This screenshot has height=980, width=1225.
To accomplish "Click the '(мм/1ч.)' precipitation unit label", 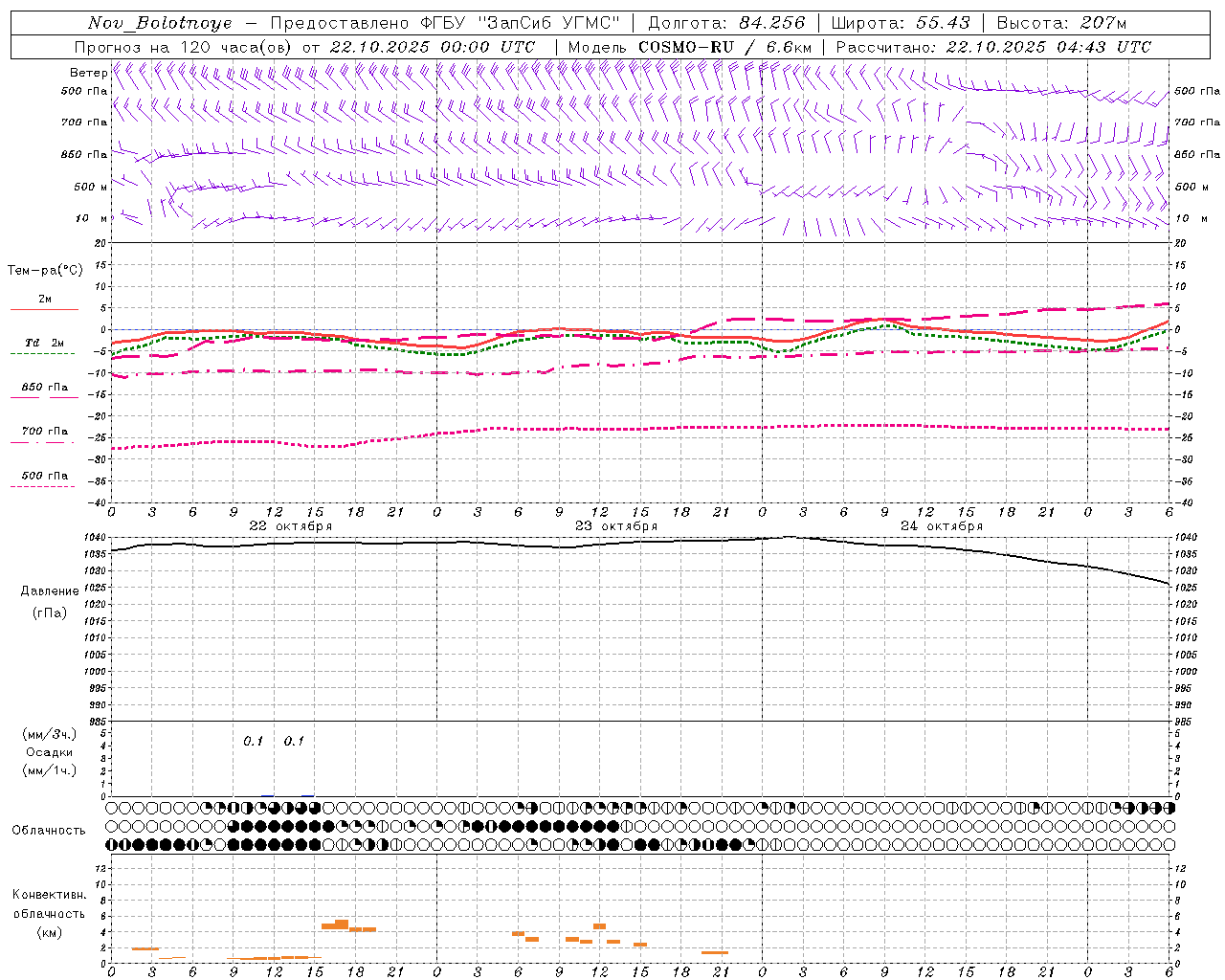I will tap(50, 770).
